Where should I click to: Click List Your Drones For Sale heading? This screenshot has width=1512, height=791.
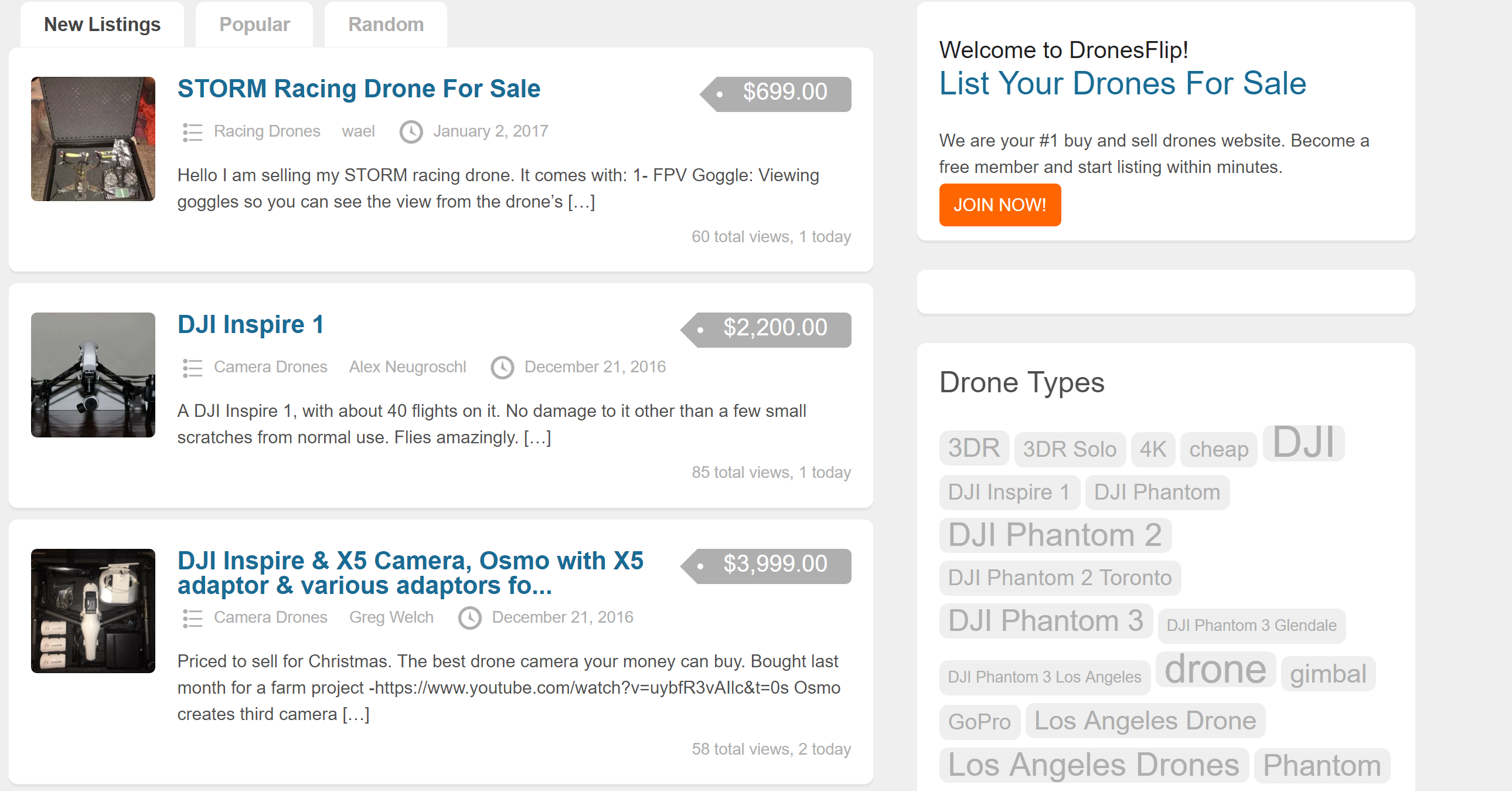pyautogui.click(x=1122, y=83)
